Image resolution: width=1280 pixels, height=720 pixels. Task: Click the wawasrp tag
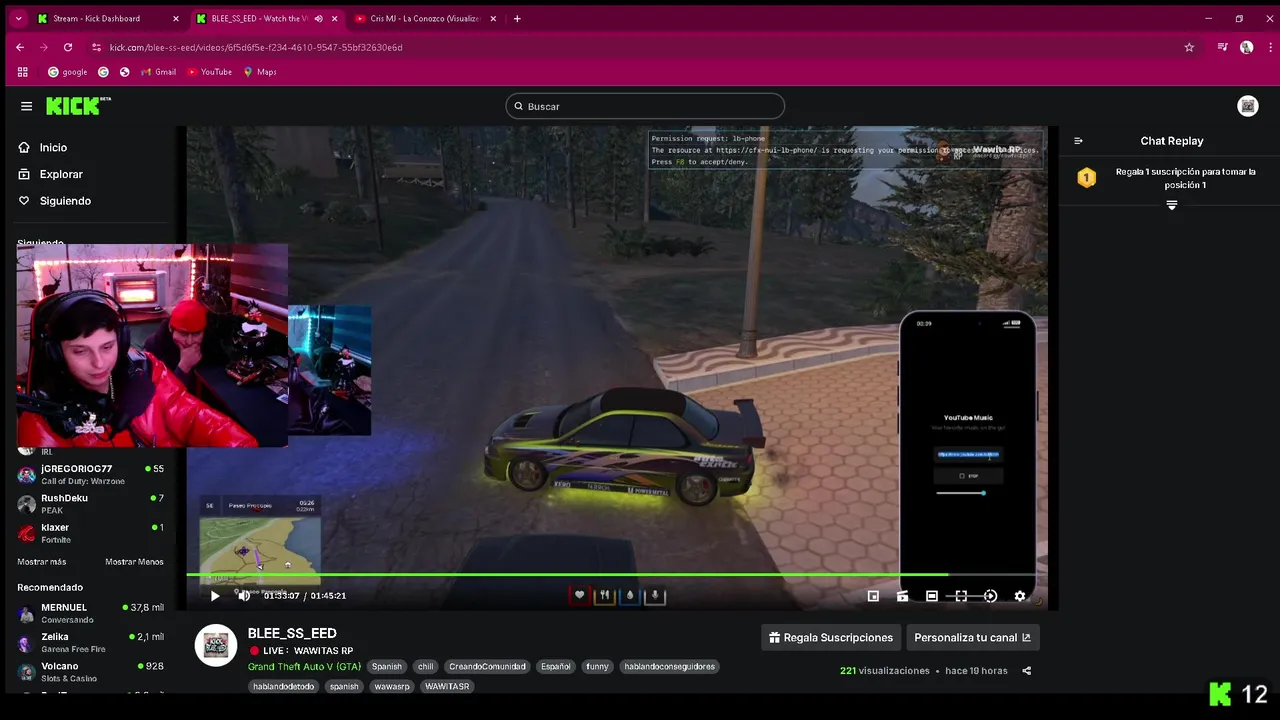click(392, 687)
